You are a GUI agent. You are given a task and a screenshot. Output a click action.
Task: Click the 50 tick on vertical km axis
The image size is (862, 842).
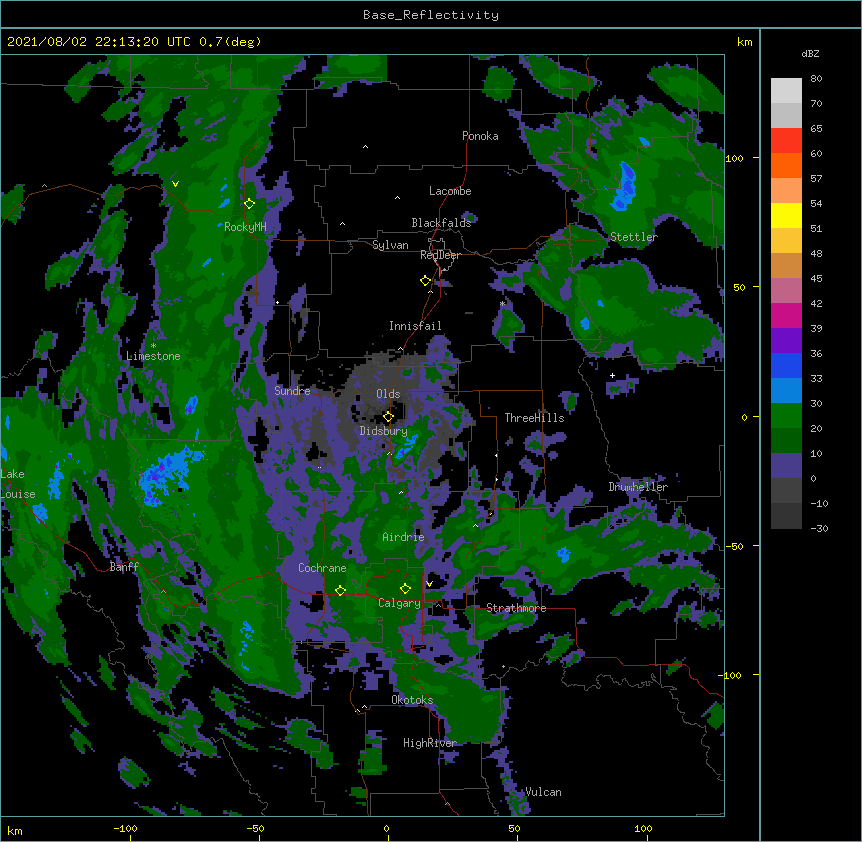739,287
